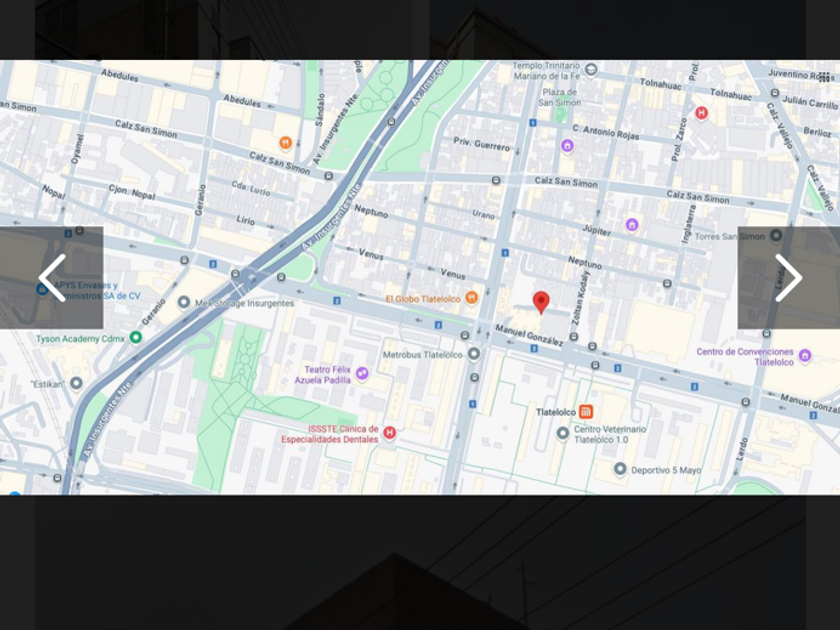Viewport: 840px width, 630px height.
Task: Select the Templo Trinitario Mariano marker icon
Action: tap(591, 70)
